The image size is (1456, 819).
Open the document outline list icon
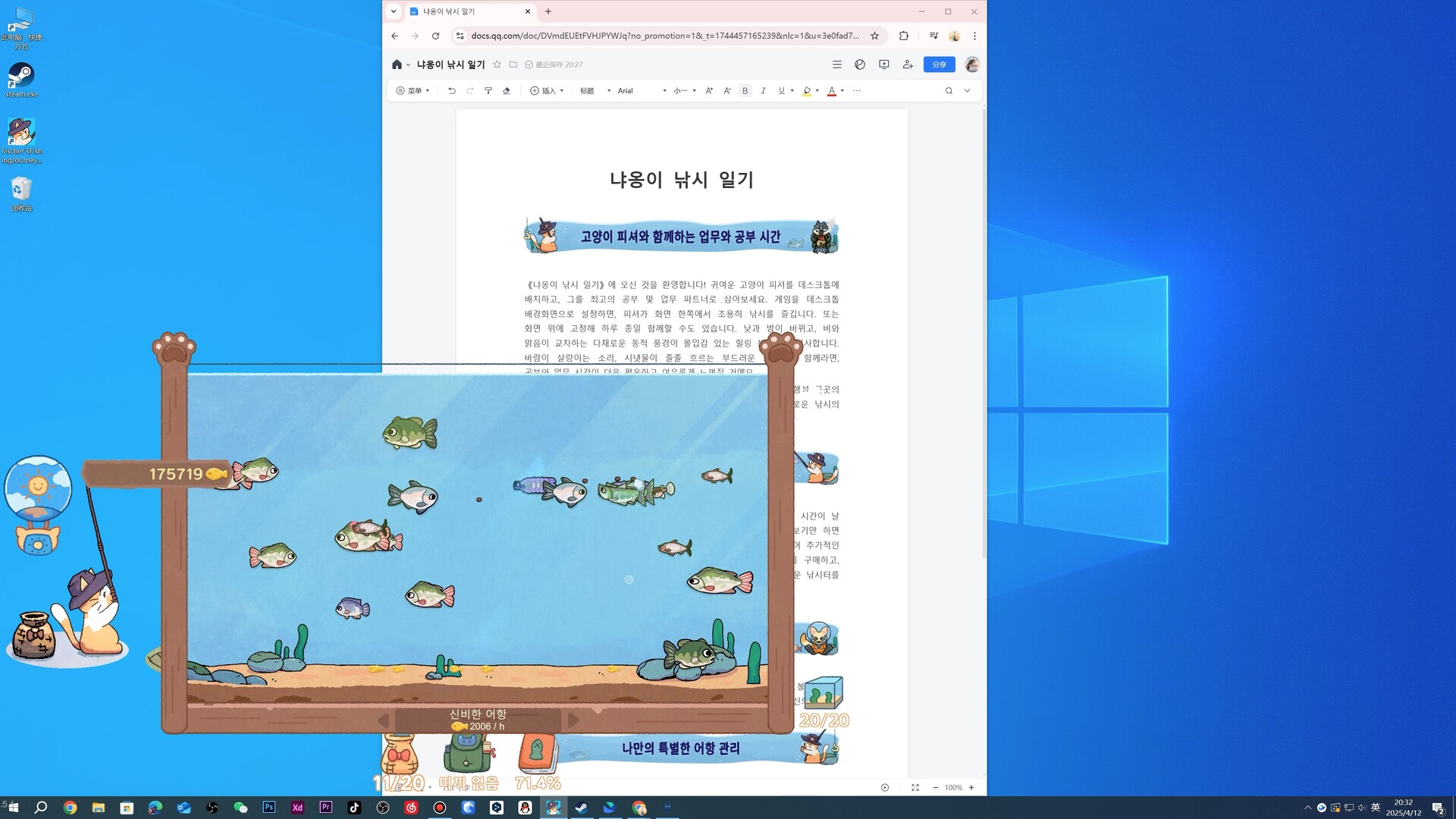[x=836, y=64]
